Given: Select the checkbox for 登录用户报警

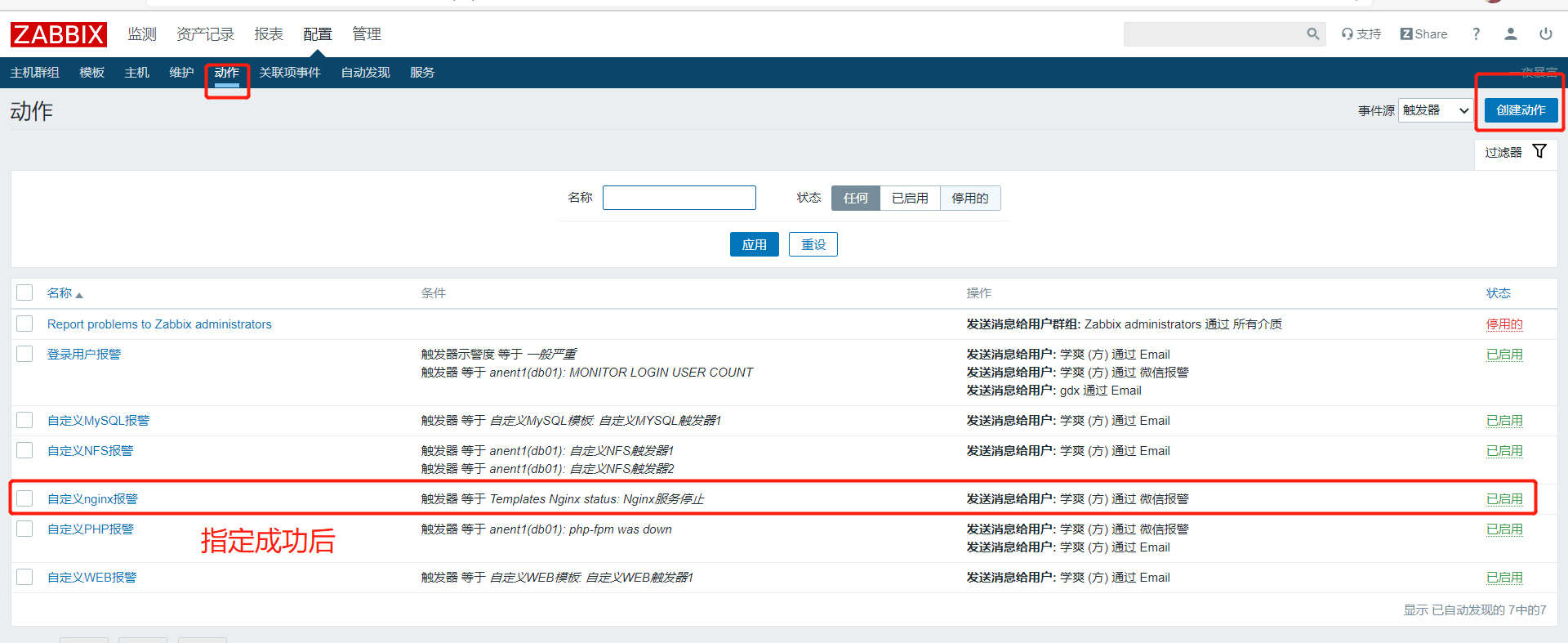Looking at the screenshot, I should 24,354.
